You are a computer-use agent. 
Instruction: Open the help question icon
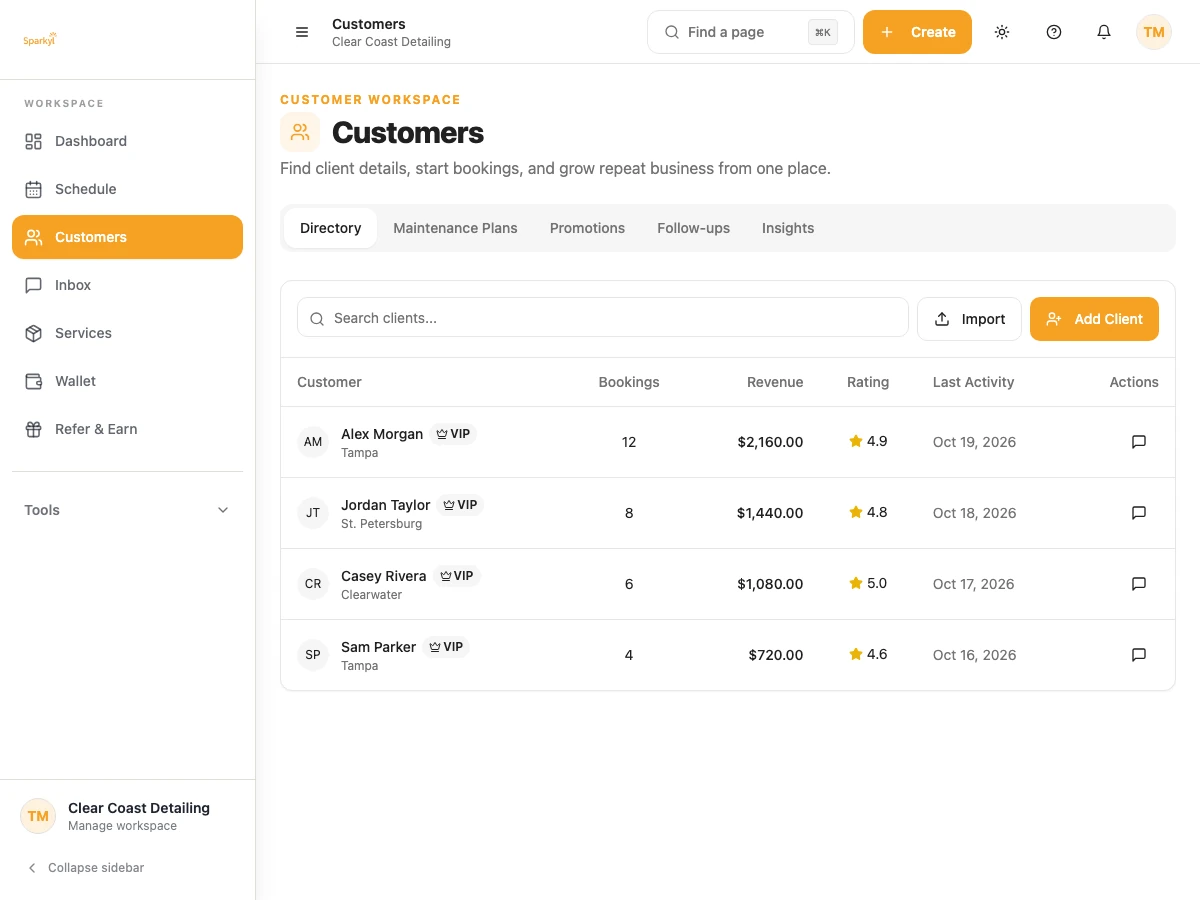pyautogui.click(x=1054, y=32)
